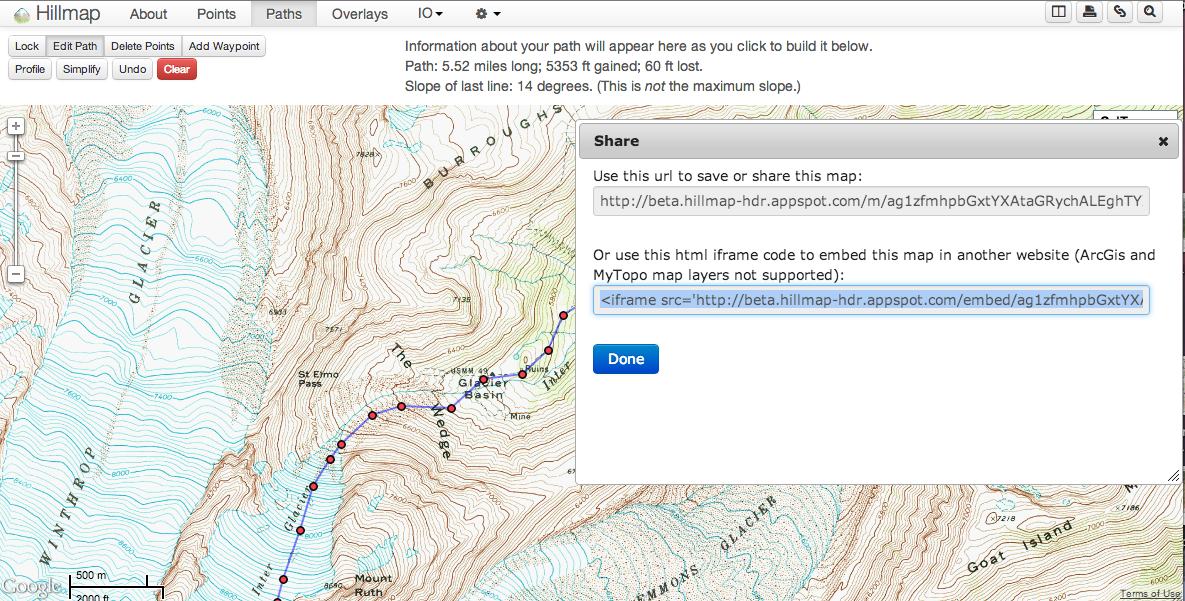
Task: Open the split-screen map view
Action: [x=1058, y=11]
